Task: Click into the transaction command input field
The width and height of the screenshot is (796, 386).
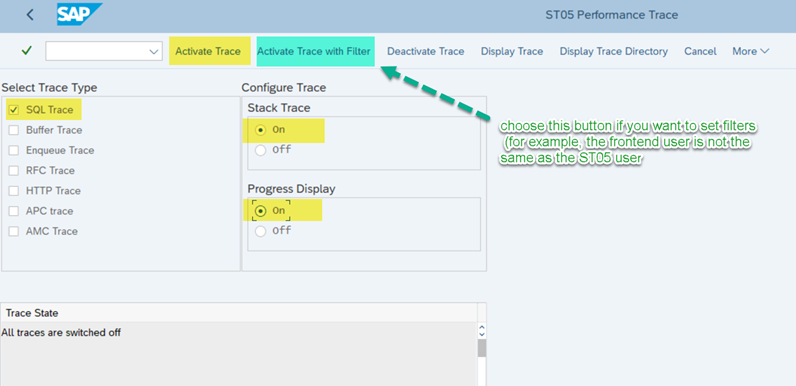Action: (96, 51)
